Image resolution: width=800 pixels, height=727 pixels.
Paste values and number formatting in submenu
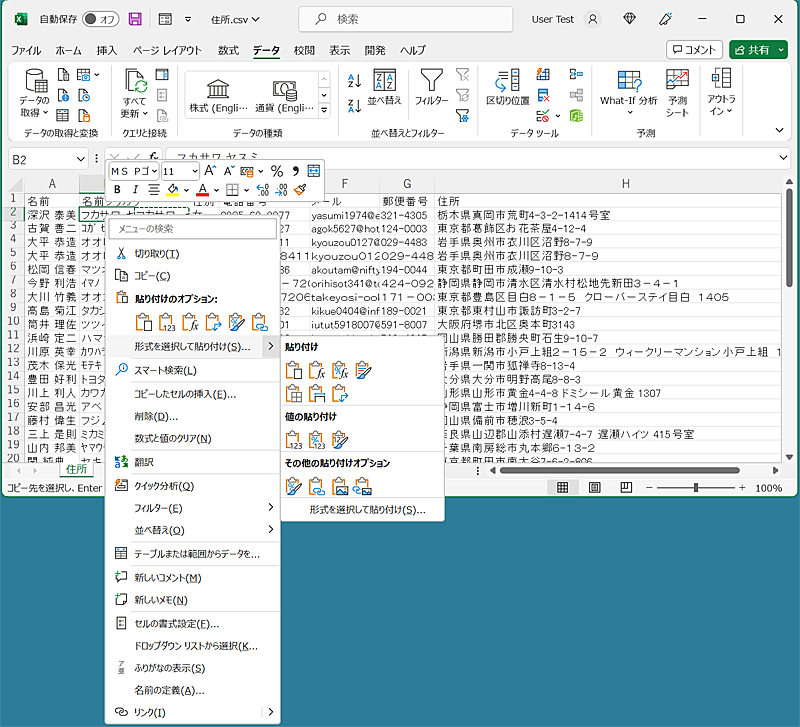pyautogui.click(x=316, y=440)
